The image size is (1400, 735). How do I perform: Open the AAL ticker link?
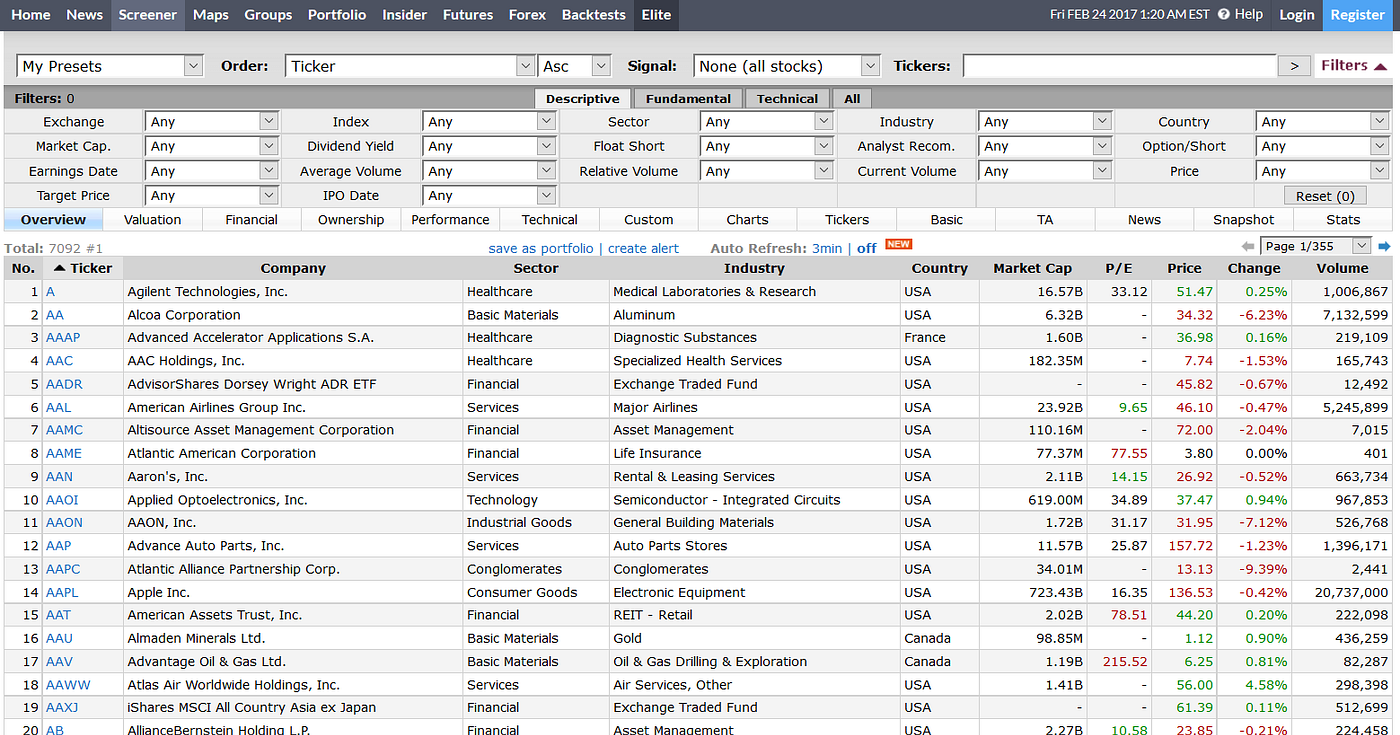59,407
